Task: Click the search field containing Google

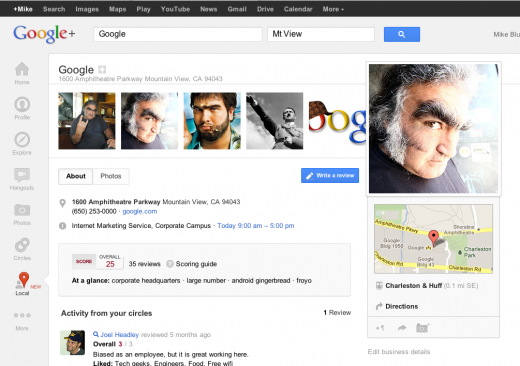Action: coord(178,34)
